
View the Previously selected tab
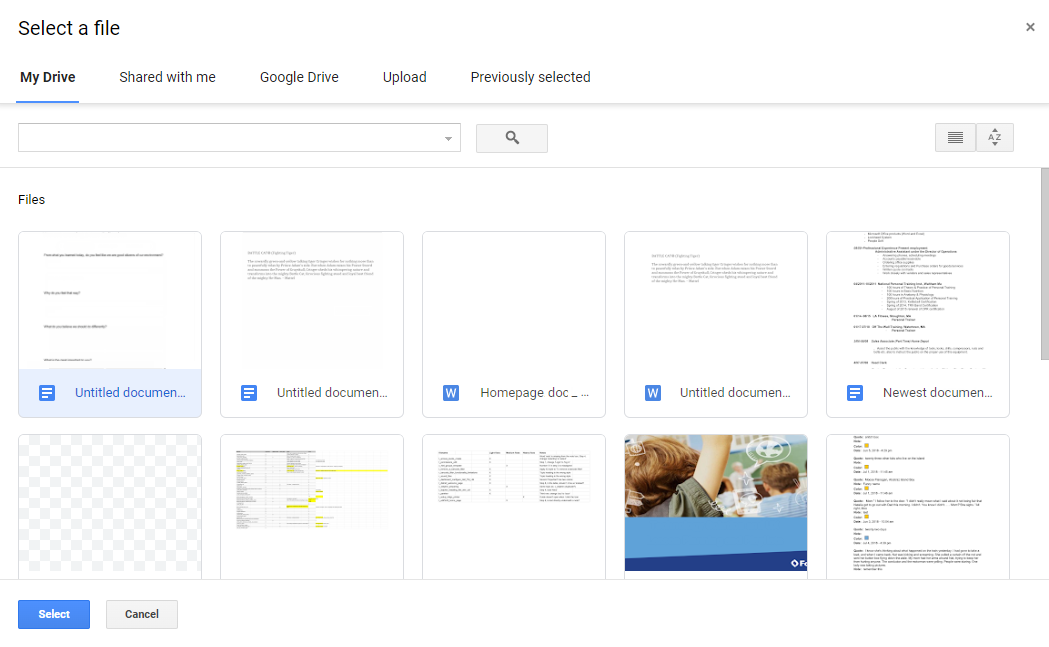[x=530, y=77]
